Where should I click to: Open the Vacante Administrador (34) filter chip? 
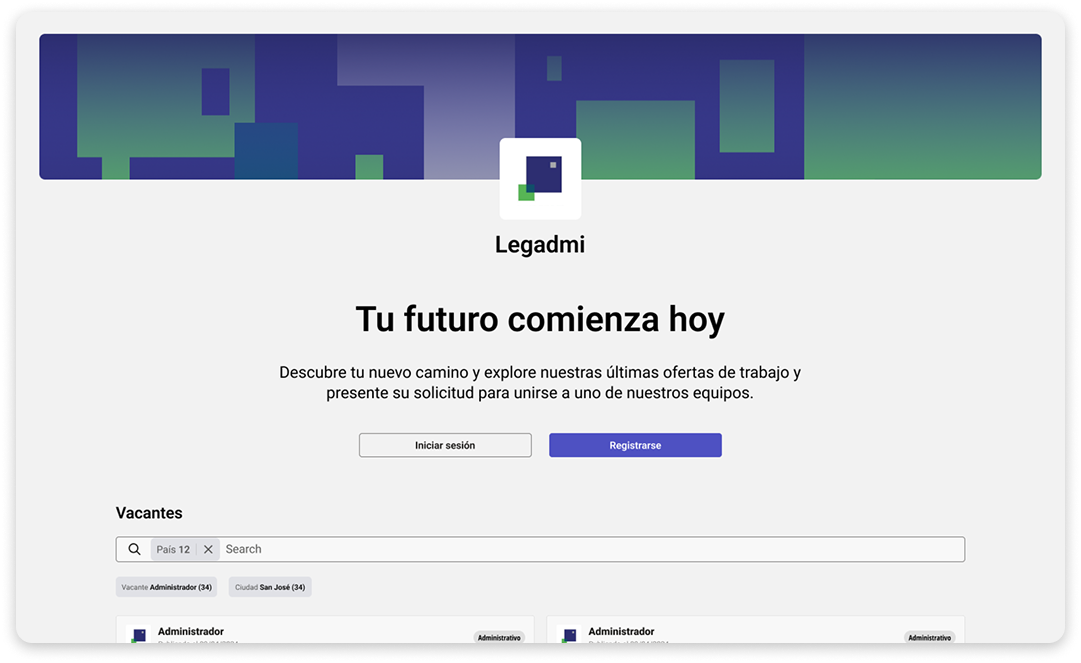tap(166, 587)
